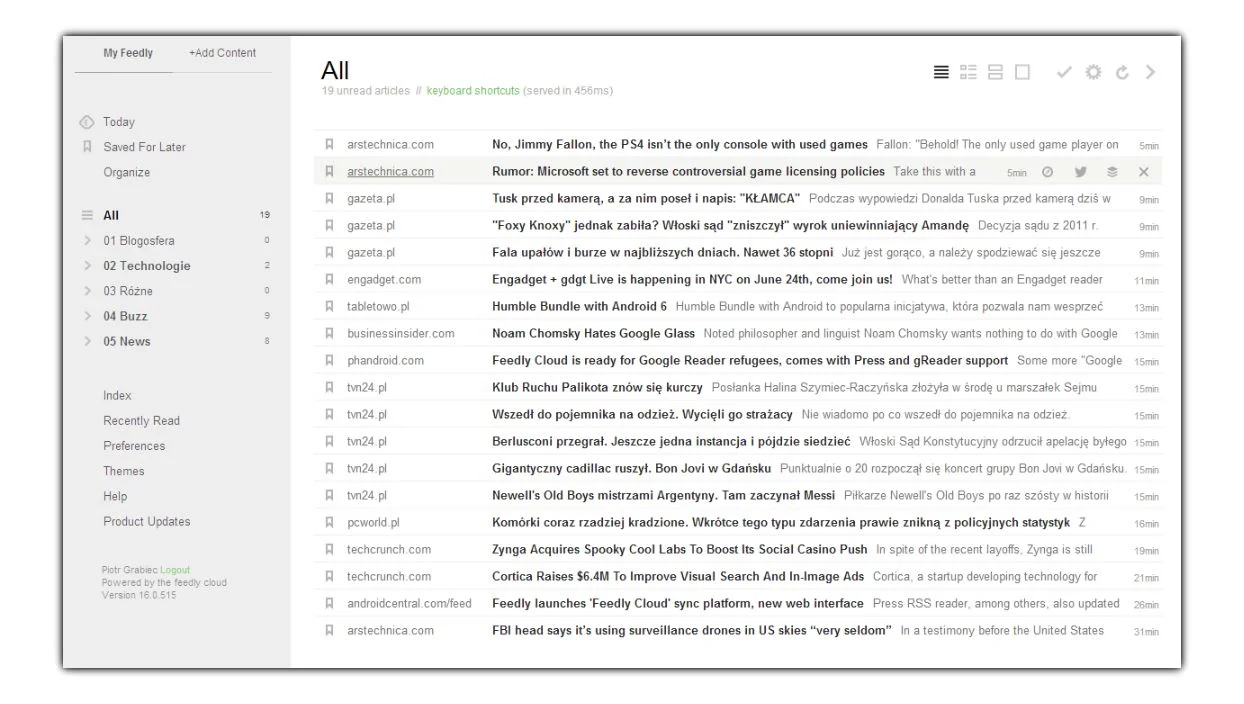Switch to the Titles-only view layout

[940, 71]
